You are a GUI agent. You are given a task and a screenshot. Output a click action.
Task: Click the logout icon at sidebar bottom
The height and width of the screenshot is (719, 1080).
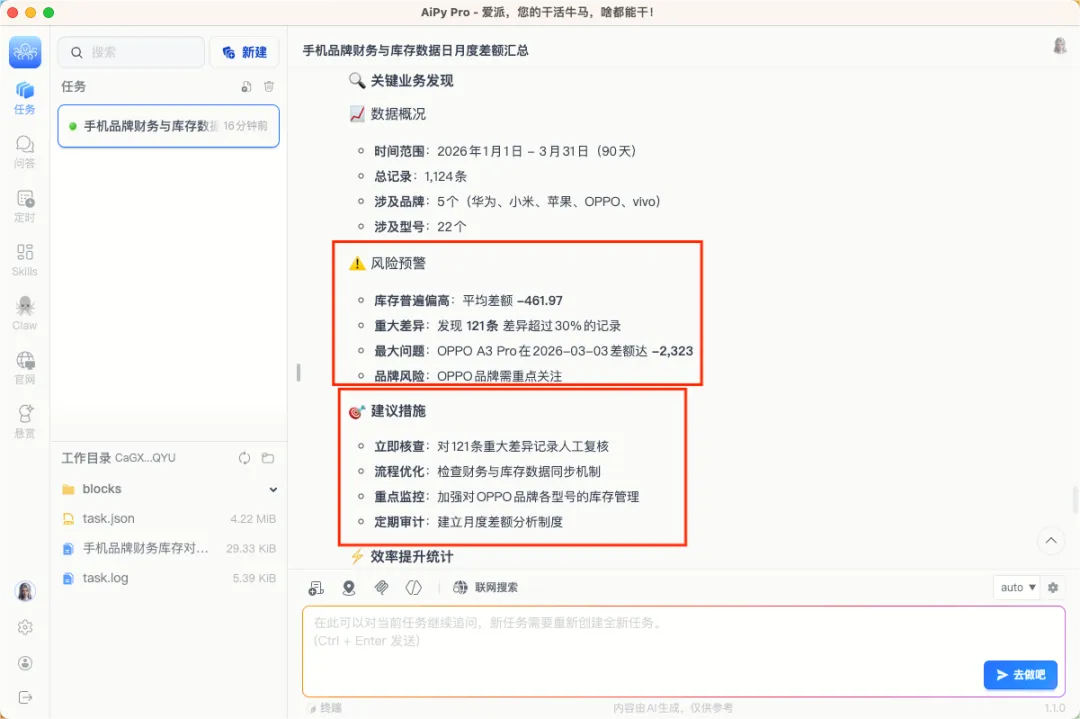[x=25, y=698]
